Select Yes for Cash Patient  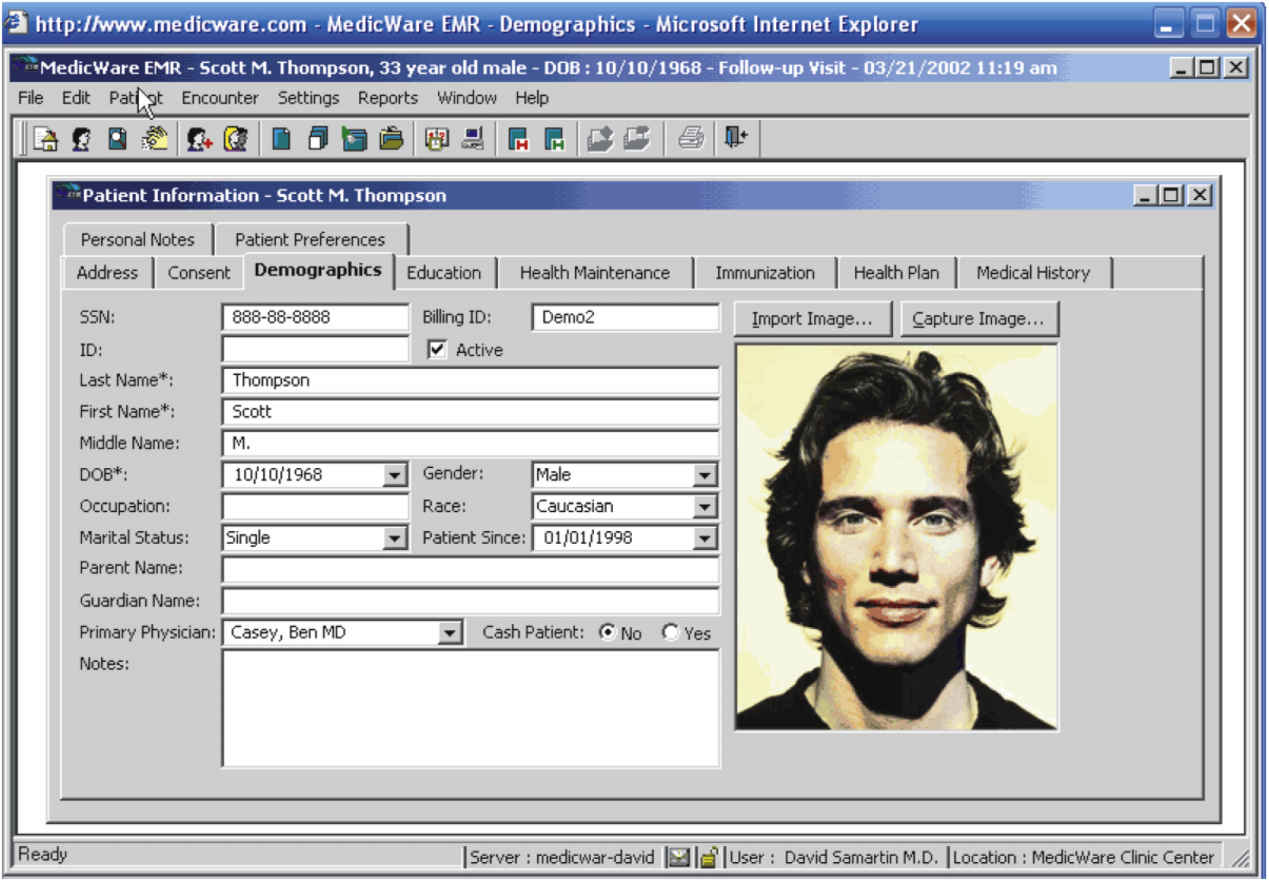click(x=670, y=633)
